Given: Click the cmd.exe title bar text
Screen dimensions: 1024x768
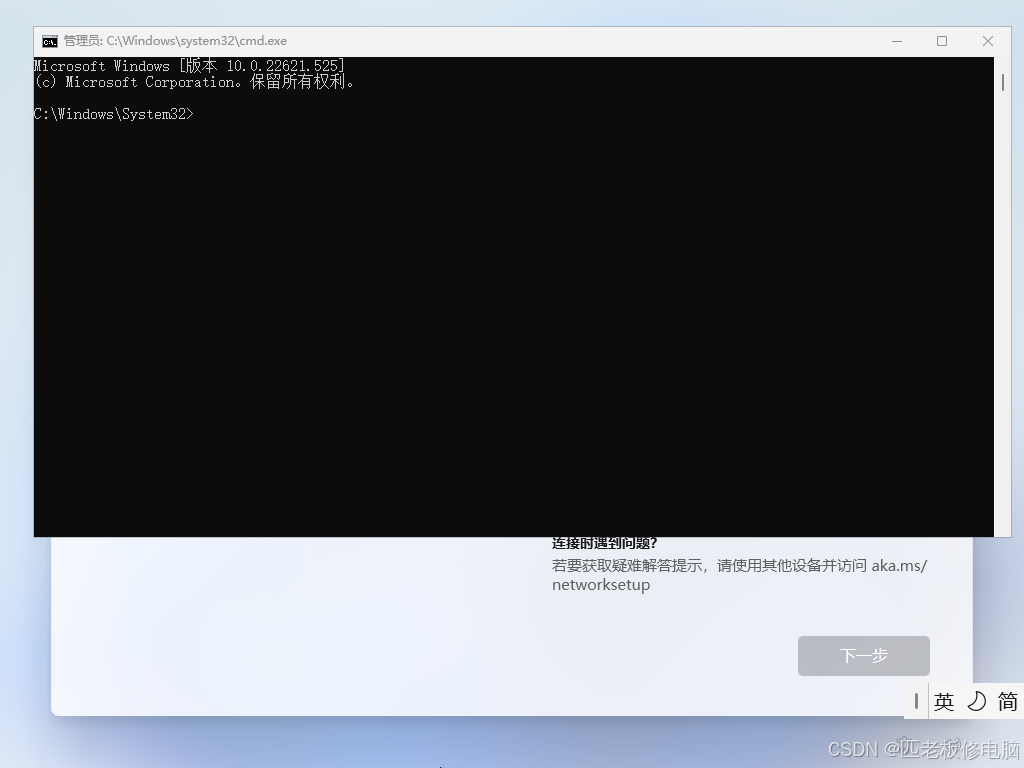Looking at the screenshot, I should (x=175, y=41).
